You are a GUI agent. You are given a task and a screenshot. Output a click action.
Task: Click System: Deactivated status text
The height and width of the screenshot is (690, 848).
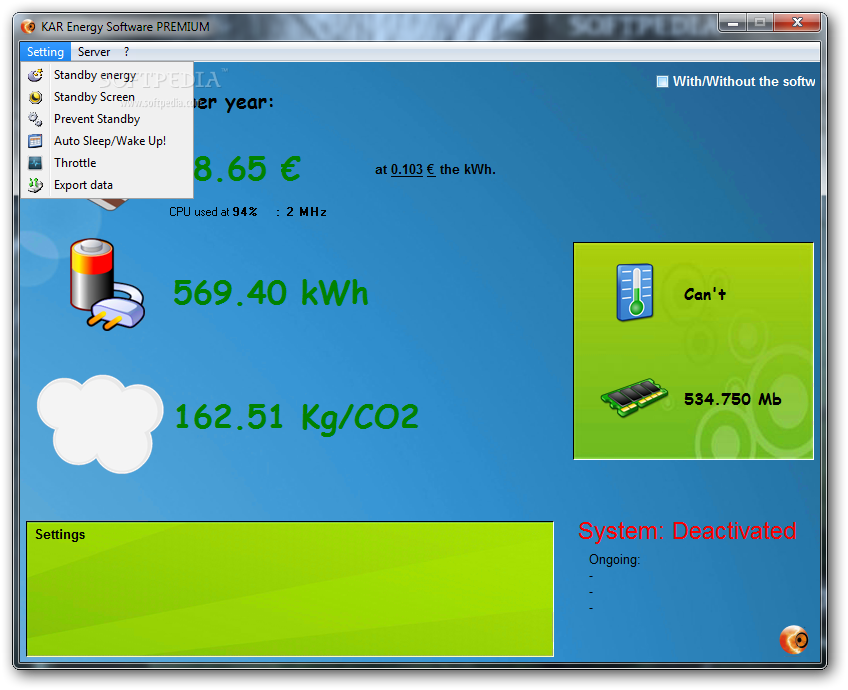[x=687, y=531]
